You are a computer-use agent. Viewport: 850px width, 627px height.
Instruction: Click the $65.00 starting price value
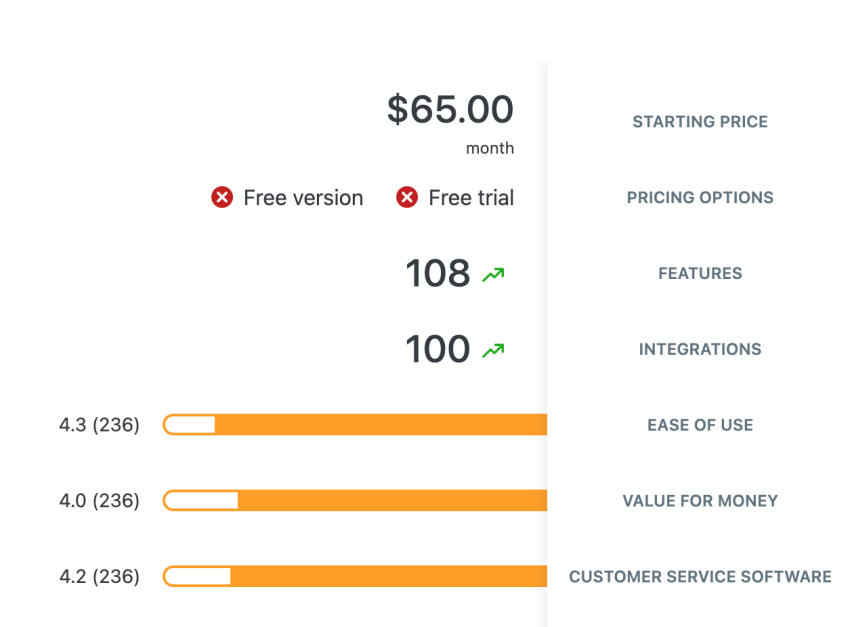pyautogui.click(x=450, y=110)
